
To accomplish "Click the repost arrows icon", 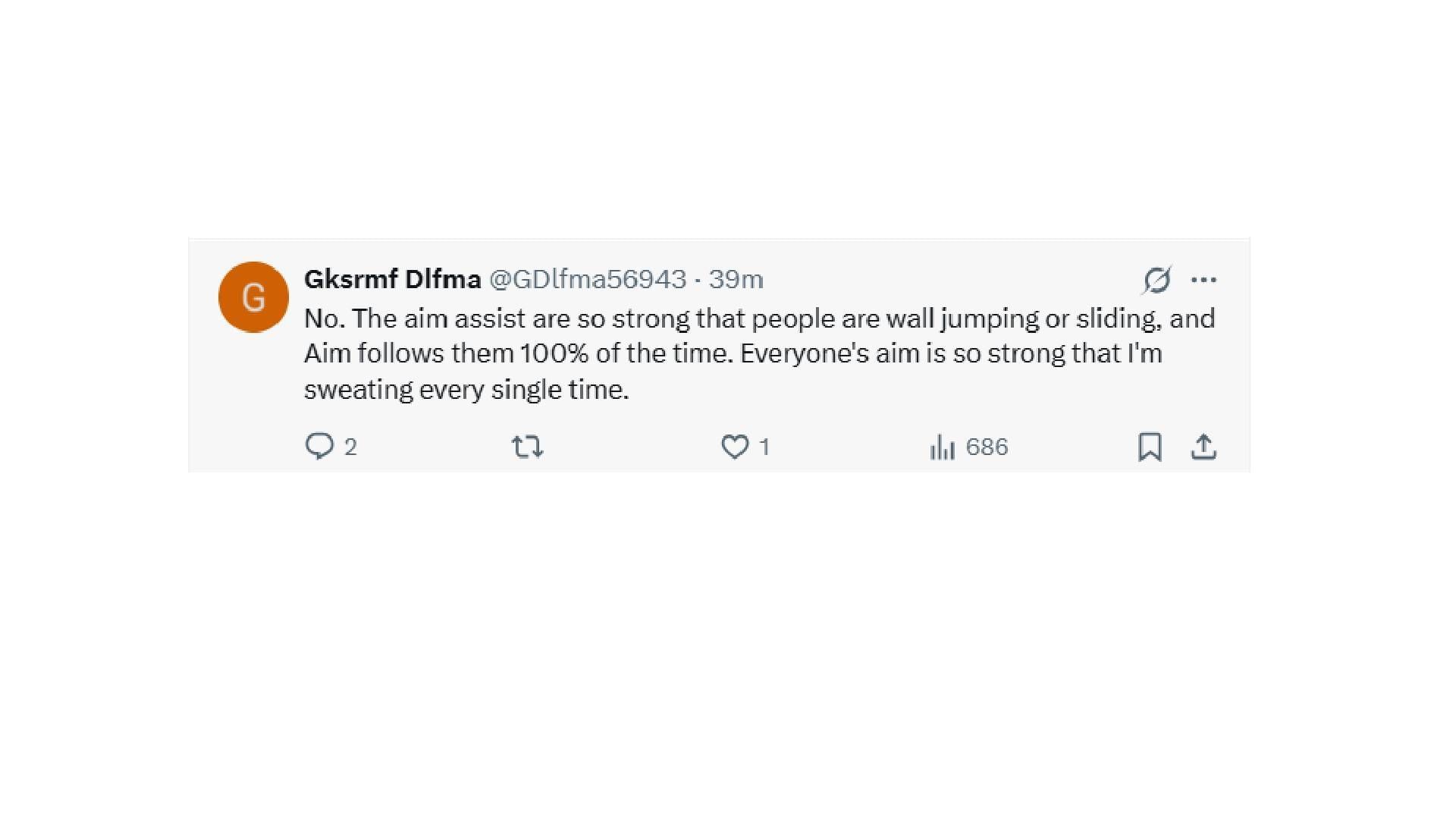I will point(527,446).
